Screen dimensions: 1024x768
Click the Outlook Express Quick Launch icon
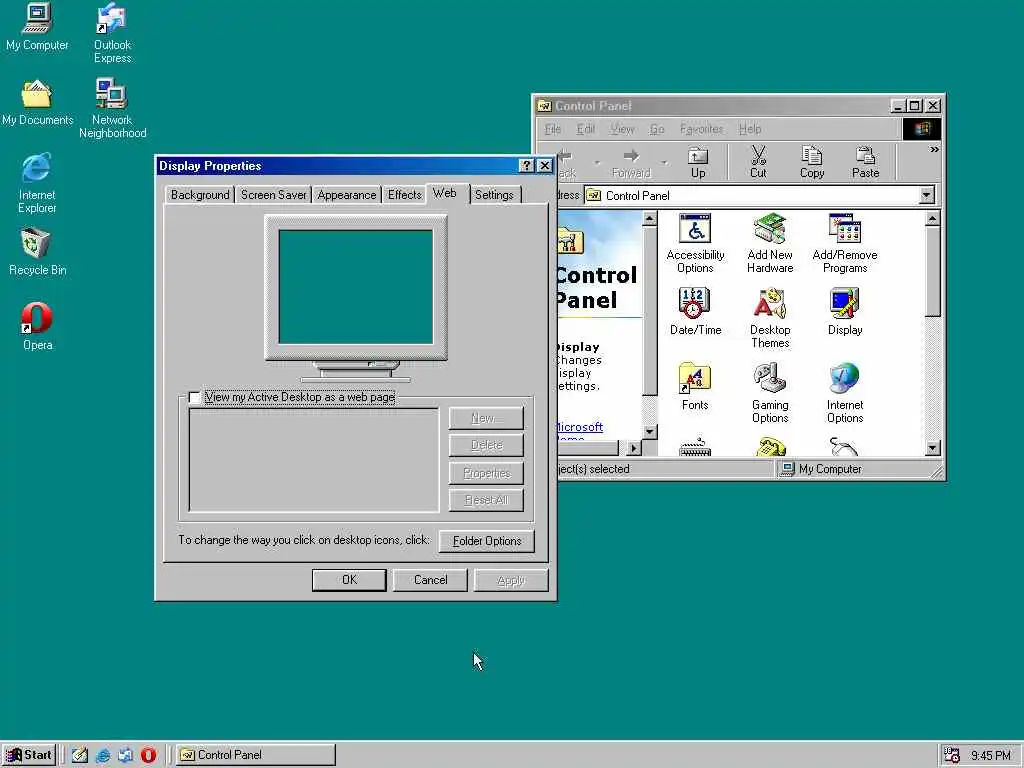tap(125, 755)
